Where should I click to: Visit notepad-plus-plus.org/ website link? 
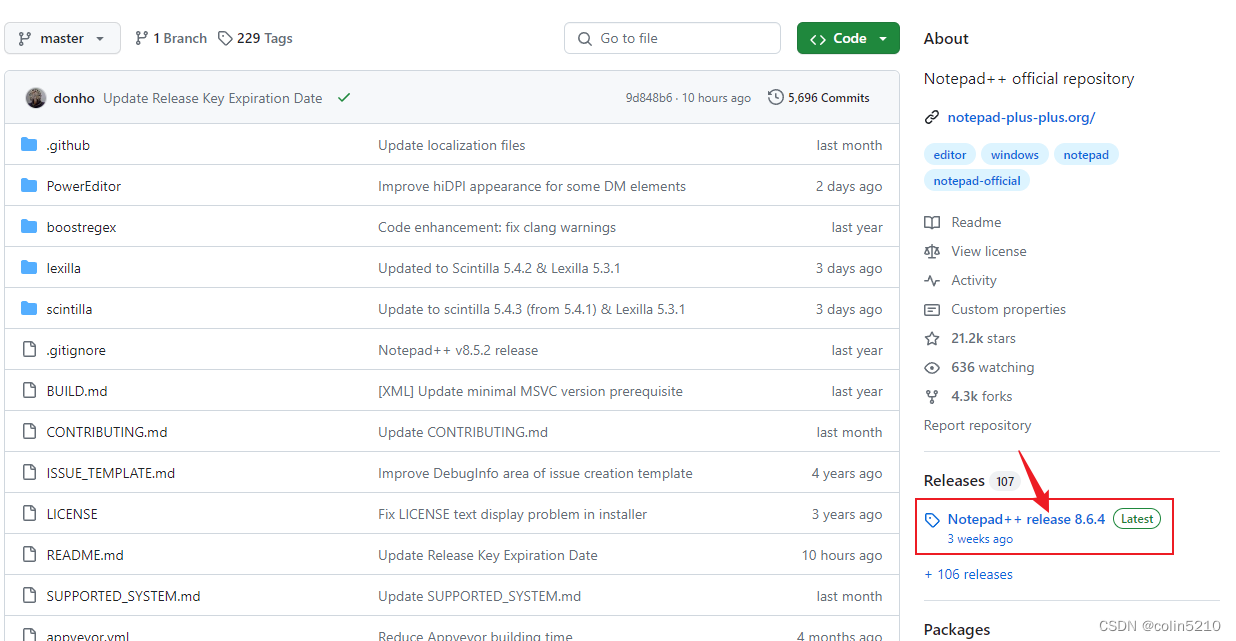click(1021, 117)
